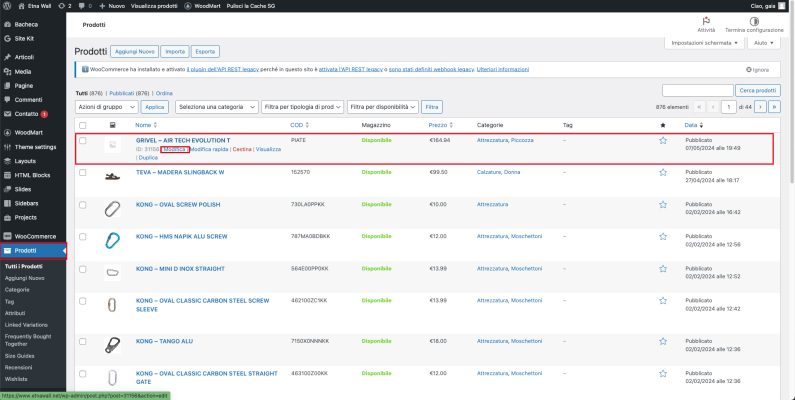The width and height of the screenshot is (795, 400).
Task: Click the Applica button
Action: point(155,107)
